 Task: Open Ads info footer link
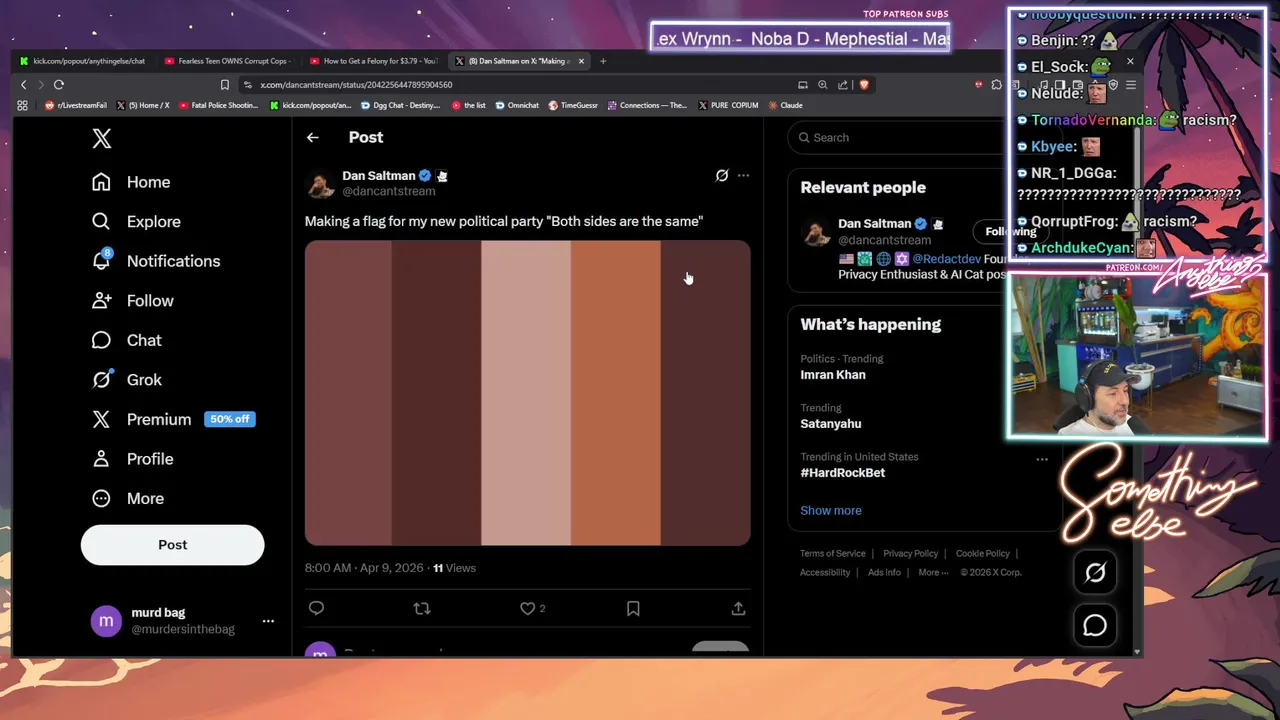coord(884,572)
